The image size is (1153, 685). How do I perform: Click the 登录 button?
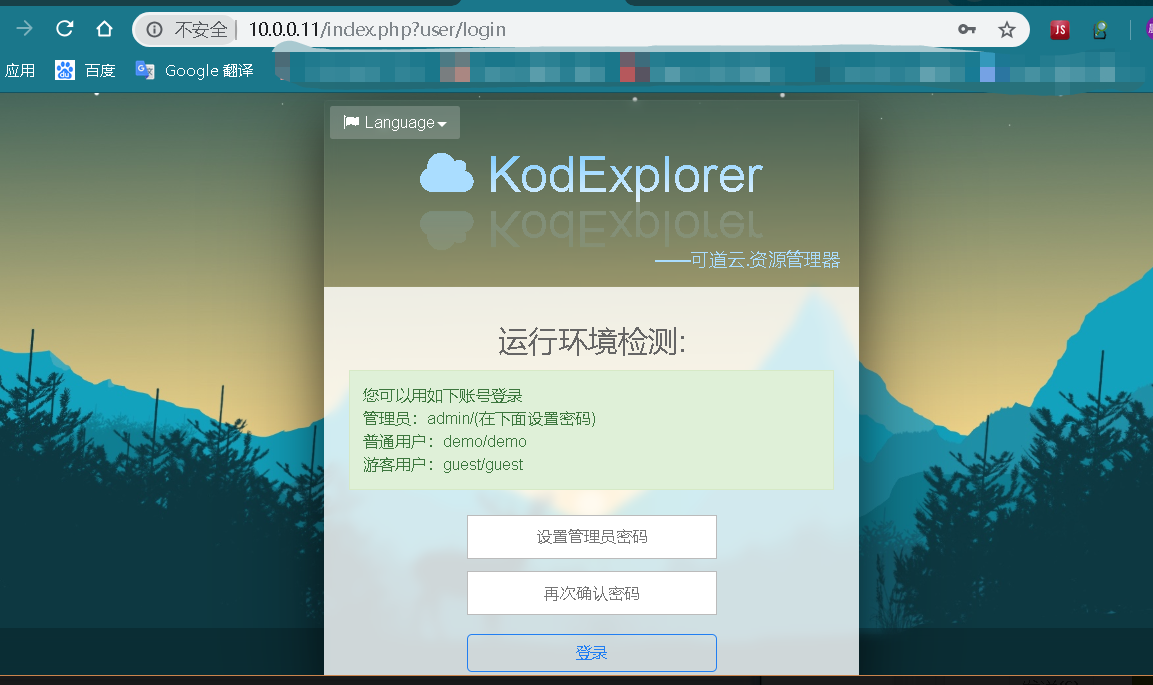592,653
